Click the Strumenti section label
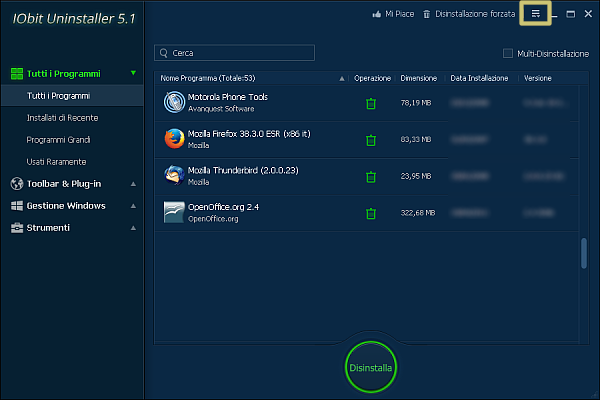Viewport: 600px width, 400px height. (48, 228)
